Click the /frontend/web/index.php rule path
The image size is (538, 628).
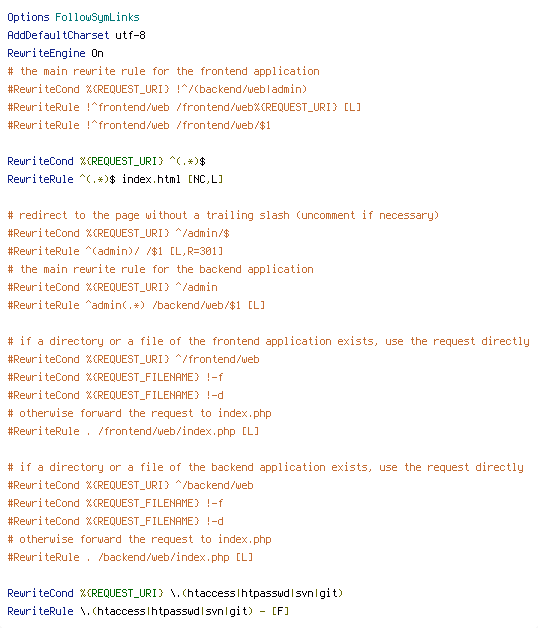click(x=166, y=431)
